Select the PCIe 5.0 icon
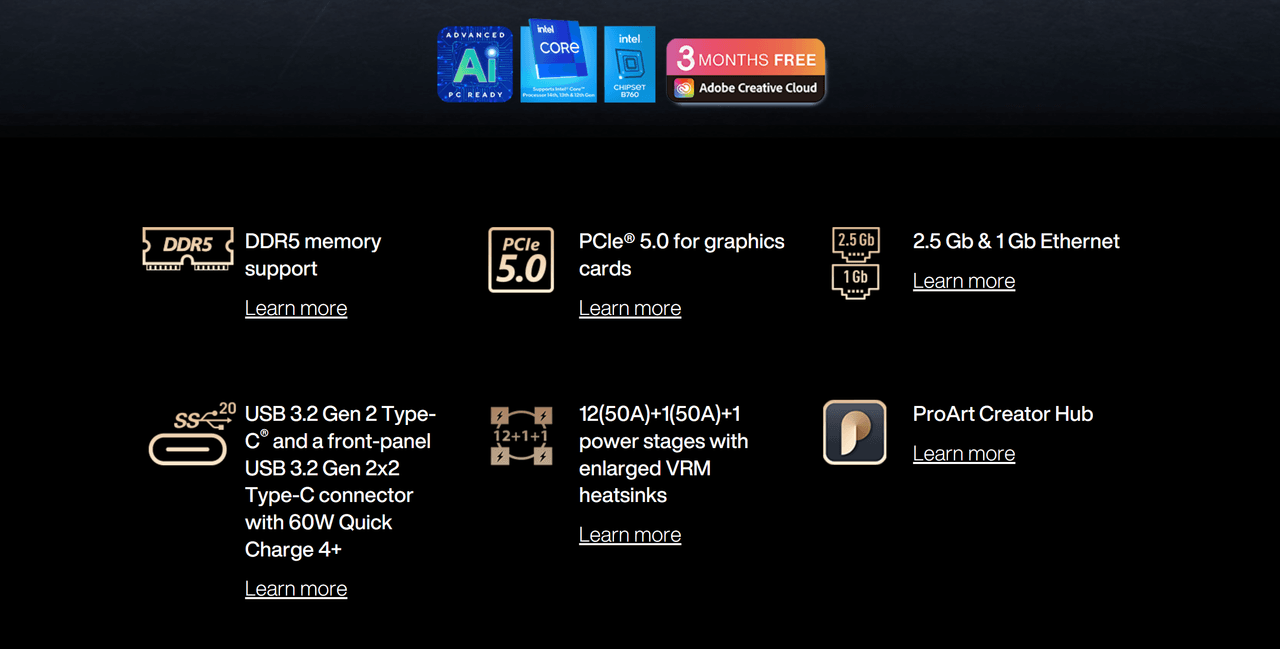The image size is (1280, 649). click(521, 260)
